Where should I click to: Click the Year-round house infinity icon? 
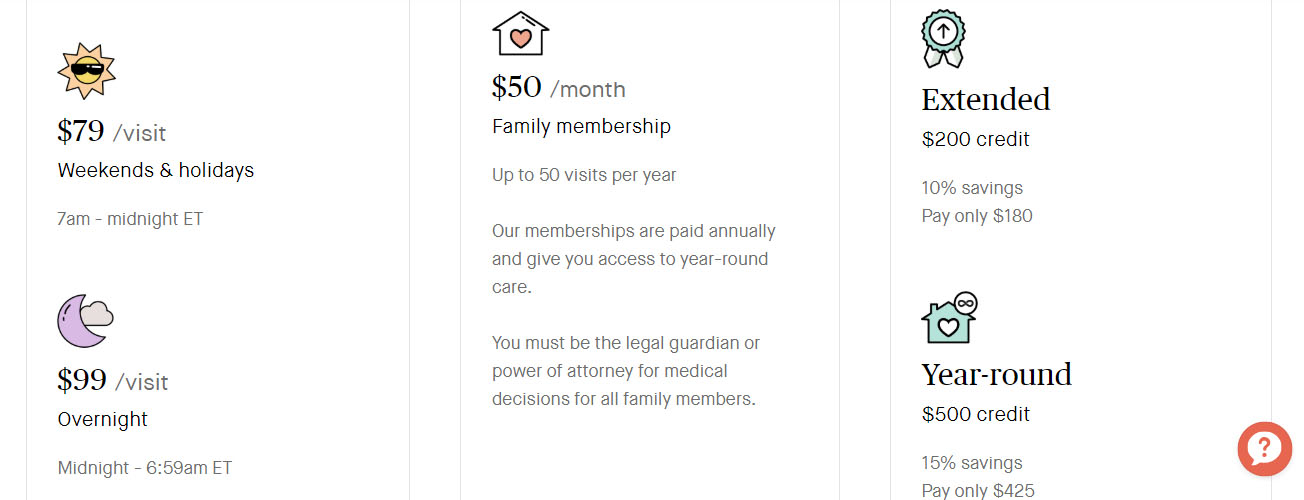[948, 318]
